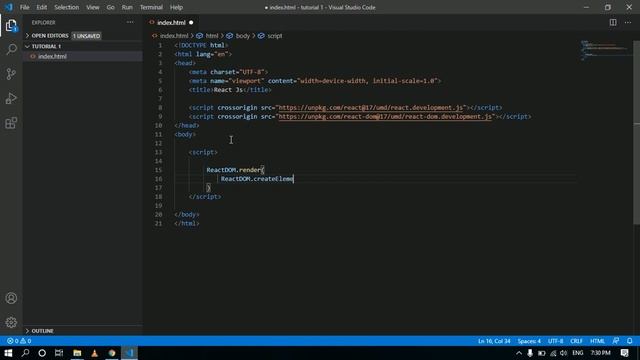Click the VS Code taskbar icon

tap(130, 353)
